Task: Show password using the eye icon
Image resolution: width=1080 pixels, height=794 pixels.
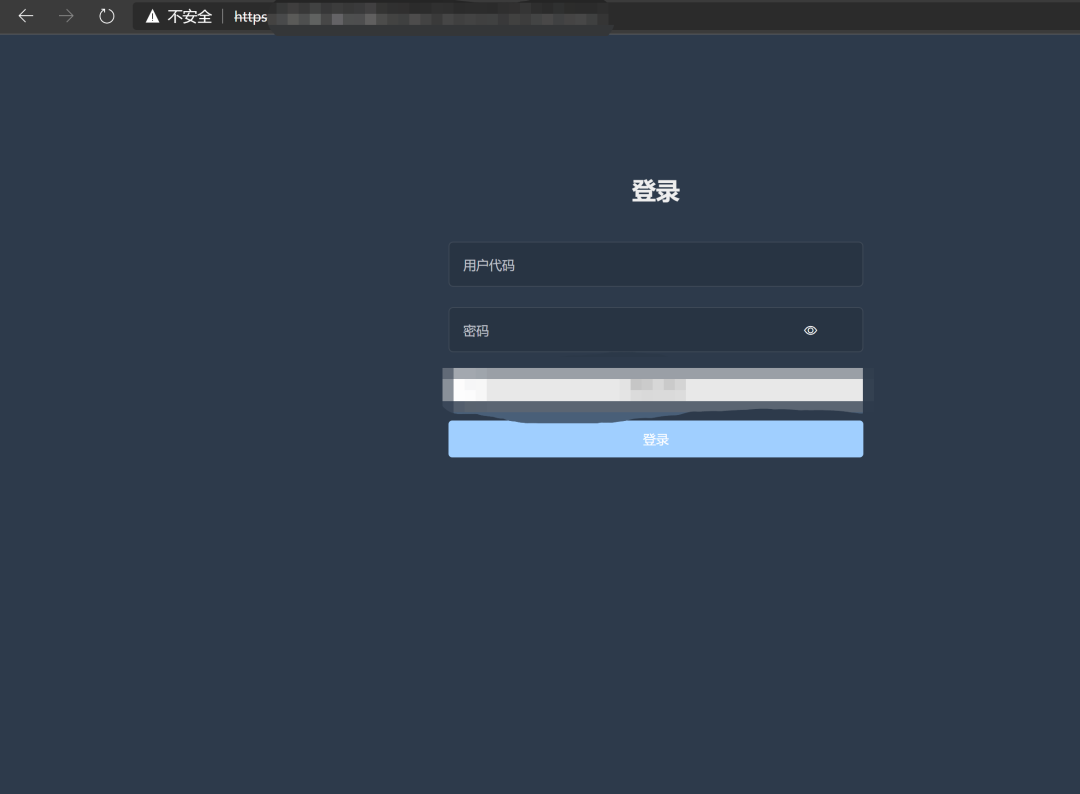Action: 810,331
